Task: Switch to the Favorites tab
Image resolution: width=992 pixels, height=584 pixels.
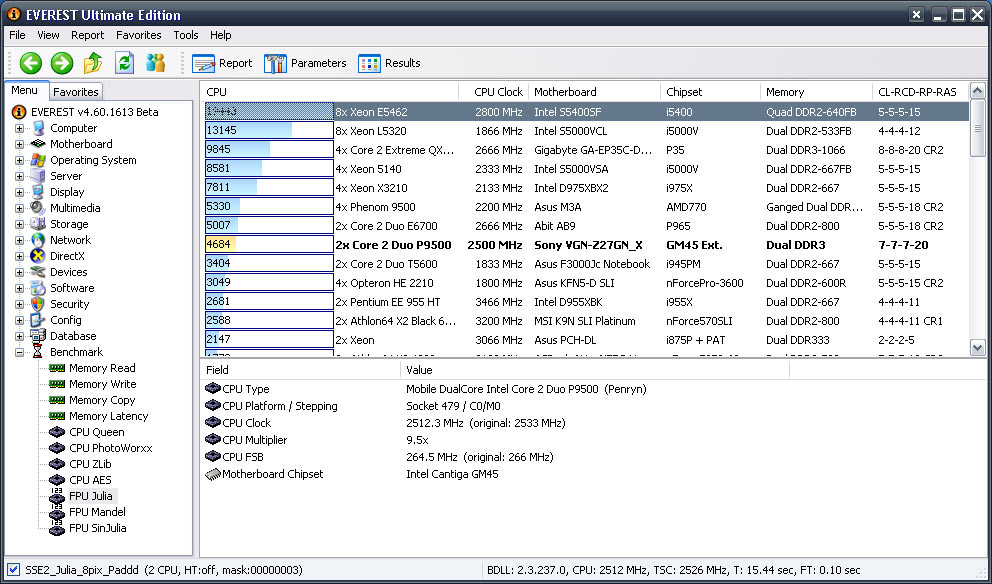Action: (76, 92)
